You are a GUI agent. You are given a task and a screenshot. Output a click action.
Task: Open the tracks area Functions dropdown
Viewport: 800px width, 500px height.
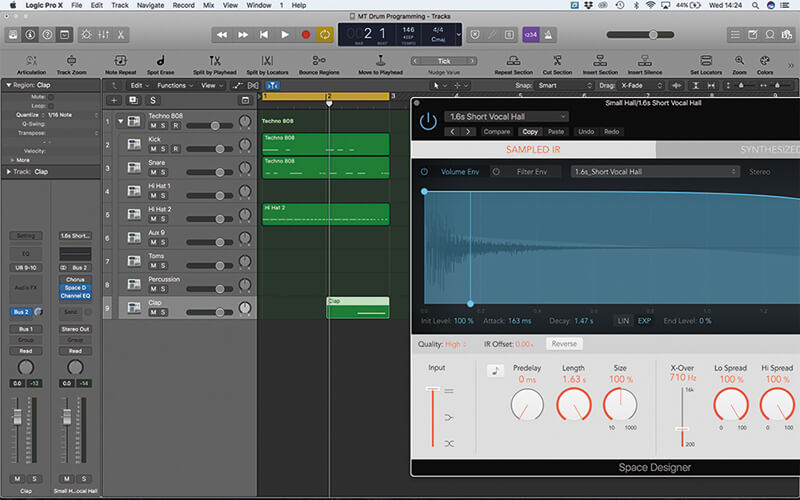[x=175, y=85]
